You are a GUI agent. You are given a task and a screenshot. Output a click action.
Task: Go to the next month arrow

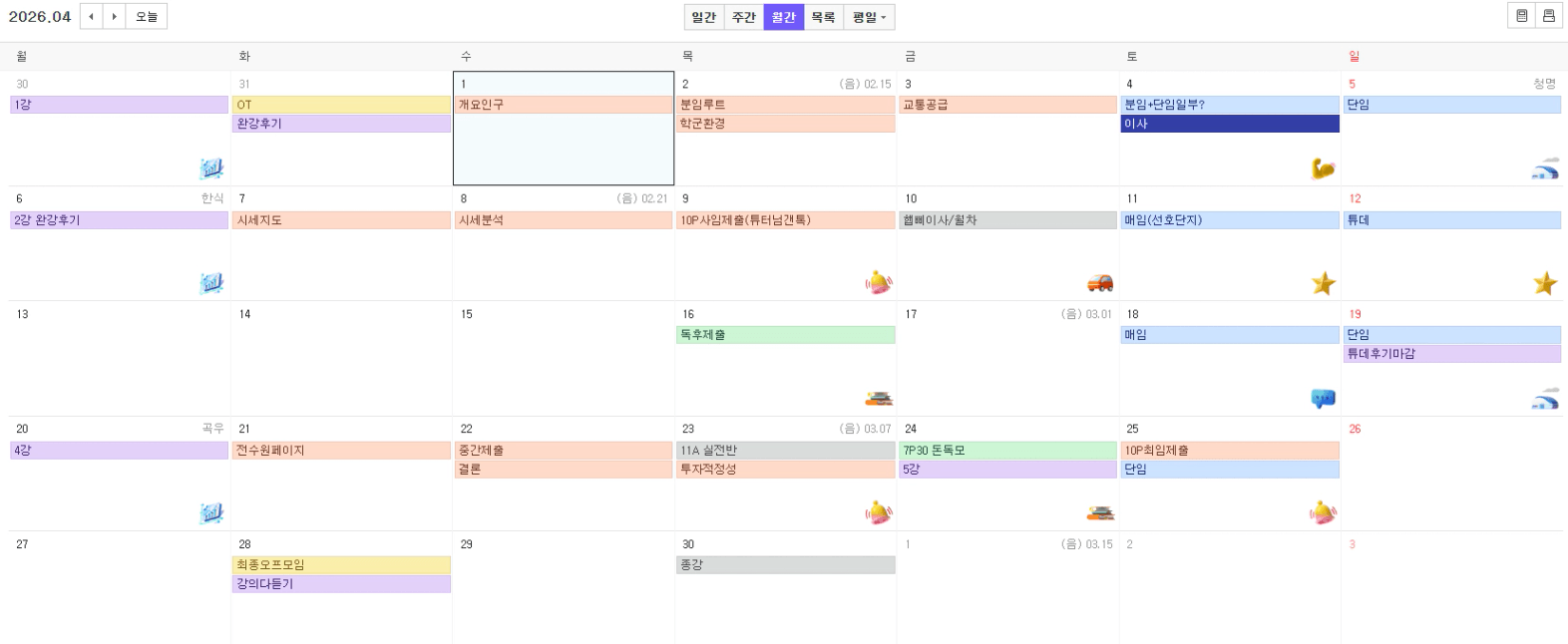click(x=115, y=17)
